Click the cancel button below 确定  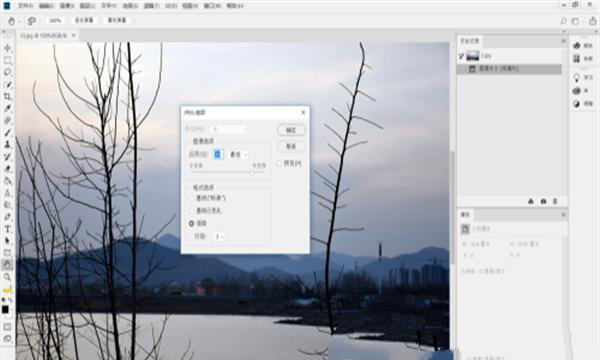pos(291,146)
